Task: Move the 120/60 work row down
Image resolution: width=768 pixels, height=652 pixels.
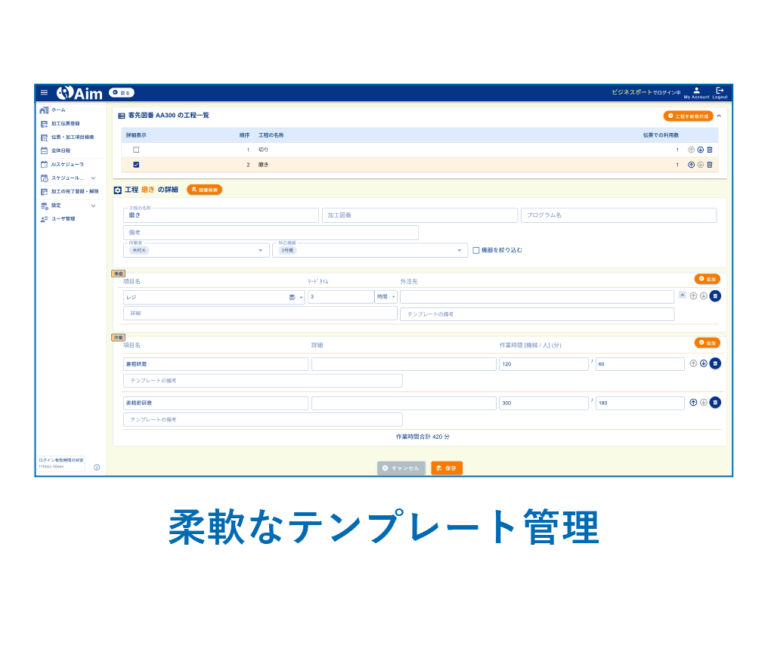Action: (703, 363)
